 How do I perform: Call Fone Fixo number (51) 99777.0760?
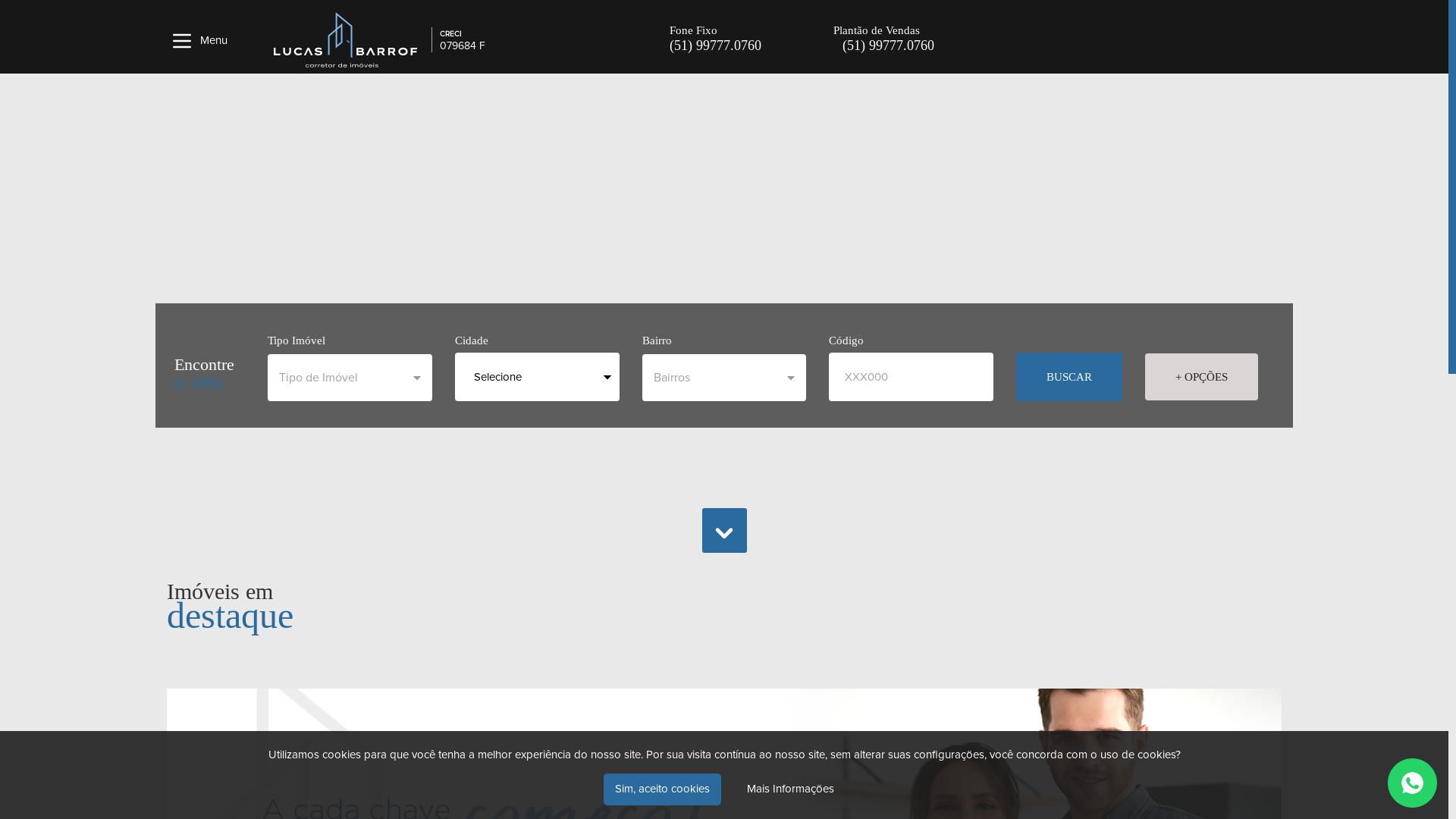[x=715, y=45]
